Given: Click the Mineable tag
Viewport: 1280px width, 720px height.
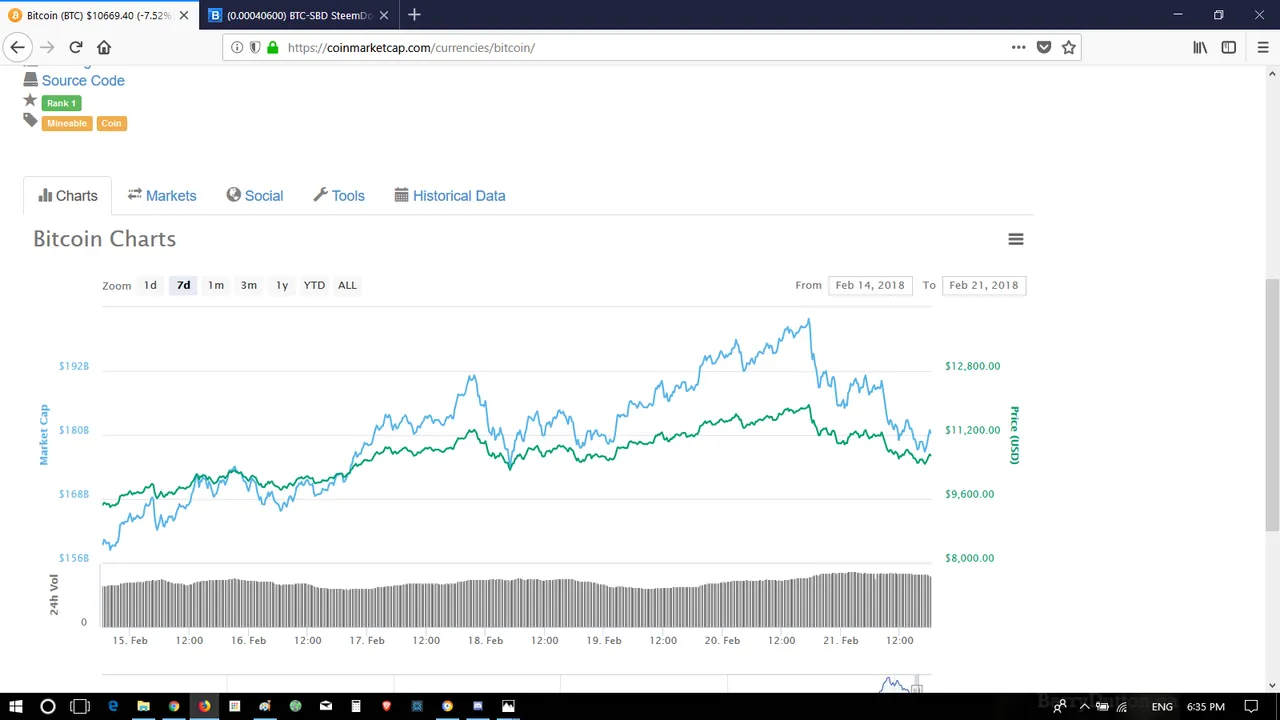Looking at the screenshot, I should click(x=67, y=123).
